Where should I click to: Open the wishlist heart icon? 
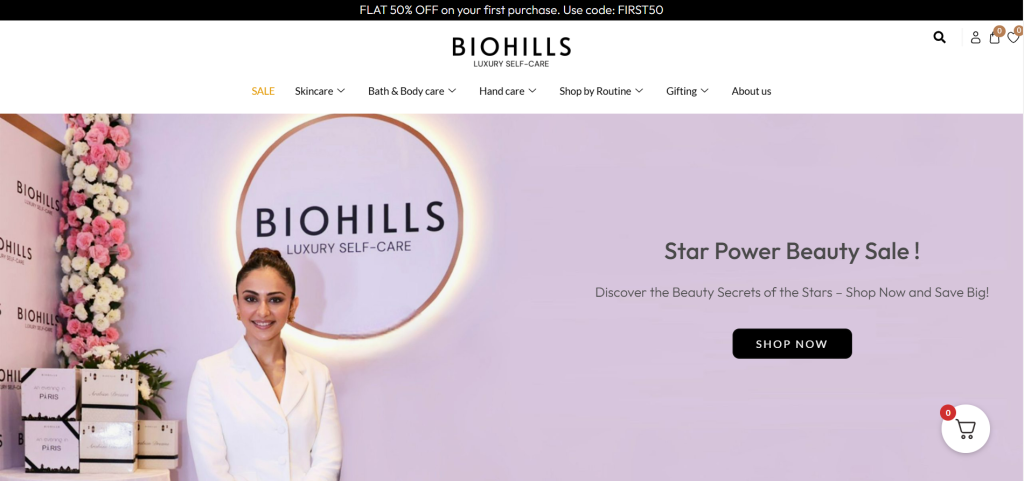click(1013, 38)
